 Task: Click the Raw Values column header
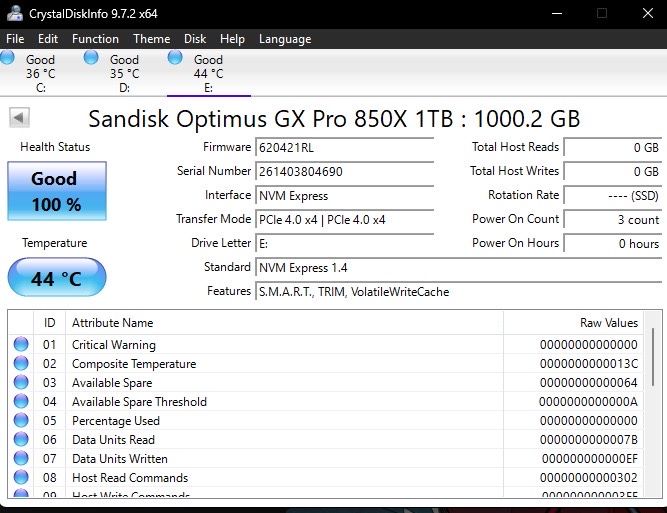coord(573,323)
